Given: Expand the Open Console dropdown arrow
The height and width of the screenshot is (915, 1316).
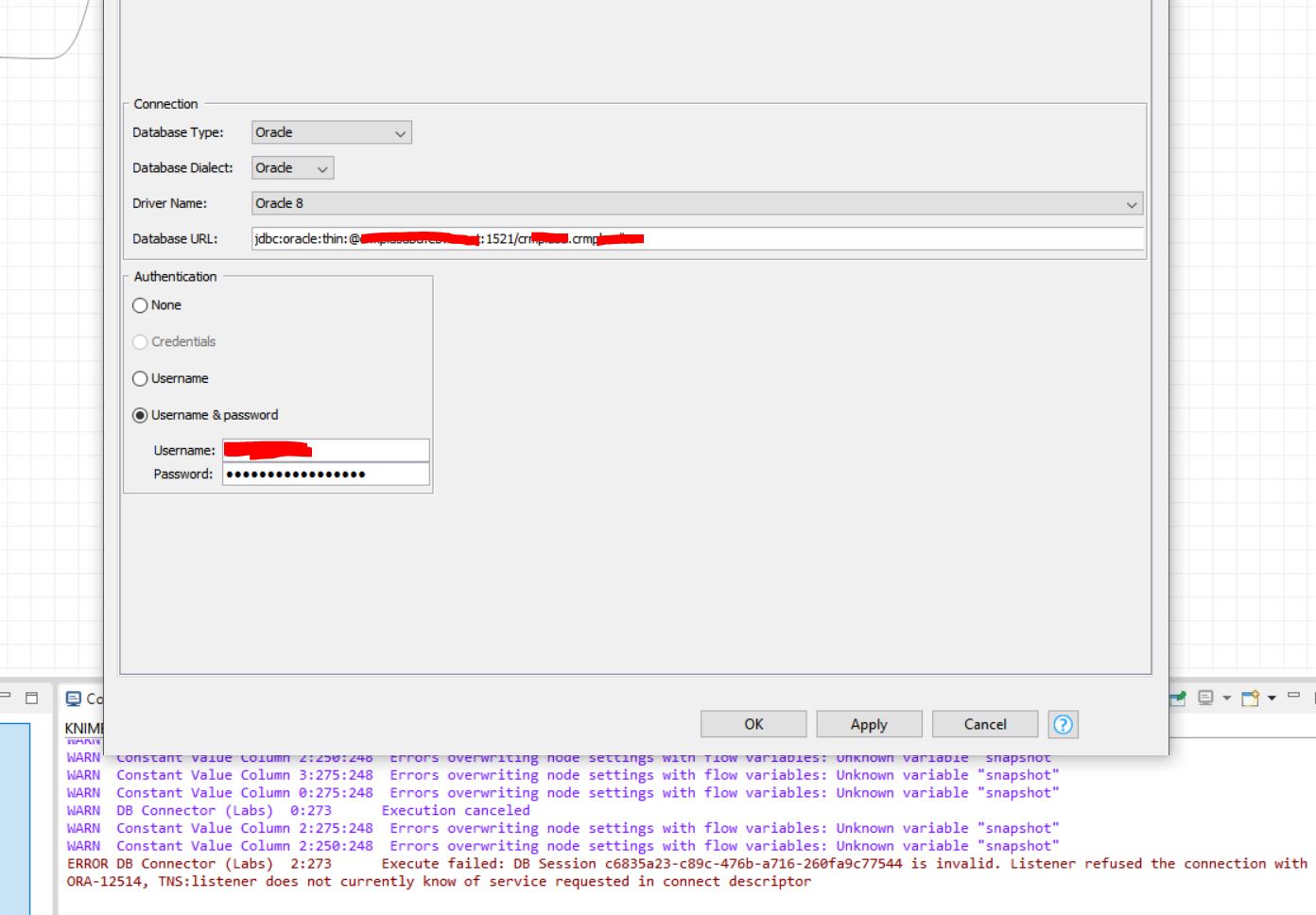Looking at the screenshot, I should [x=1272, y=699].
